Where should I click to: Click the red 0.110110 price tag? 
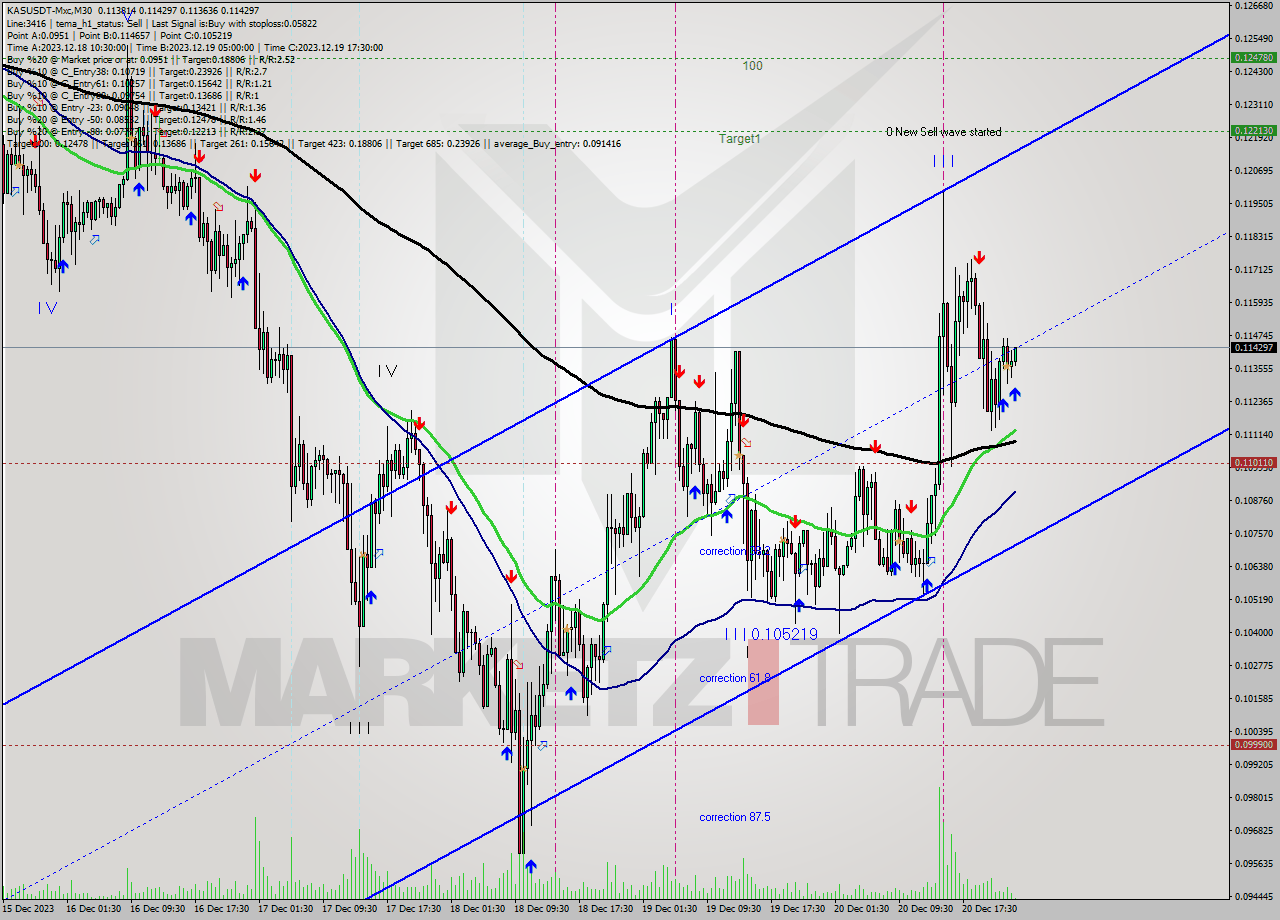point(1254,463)
